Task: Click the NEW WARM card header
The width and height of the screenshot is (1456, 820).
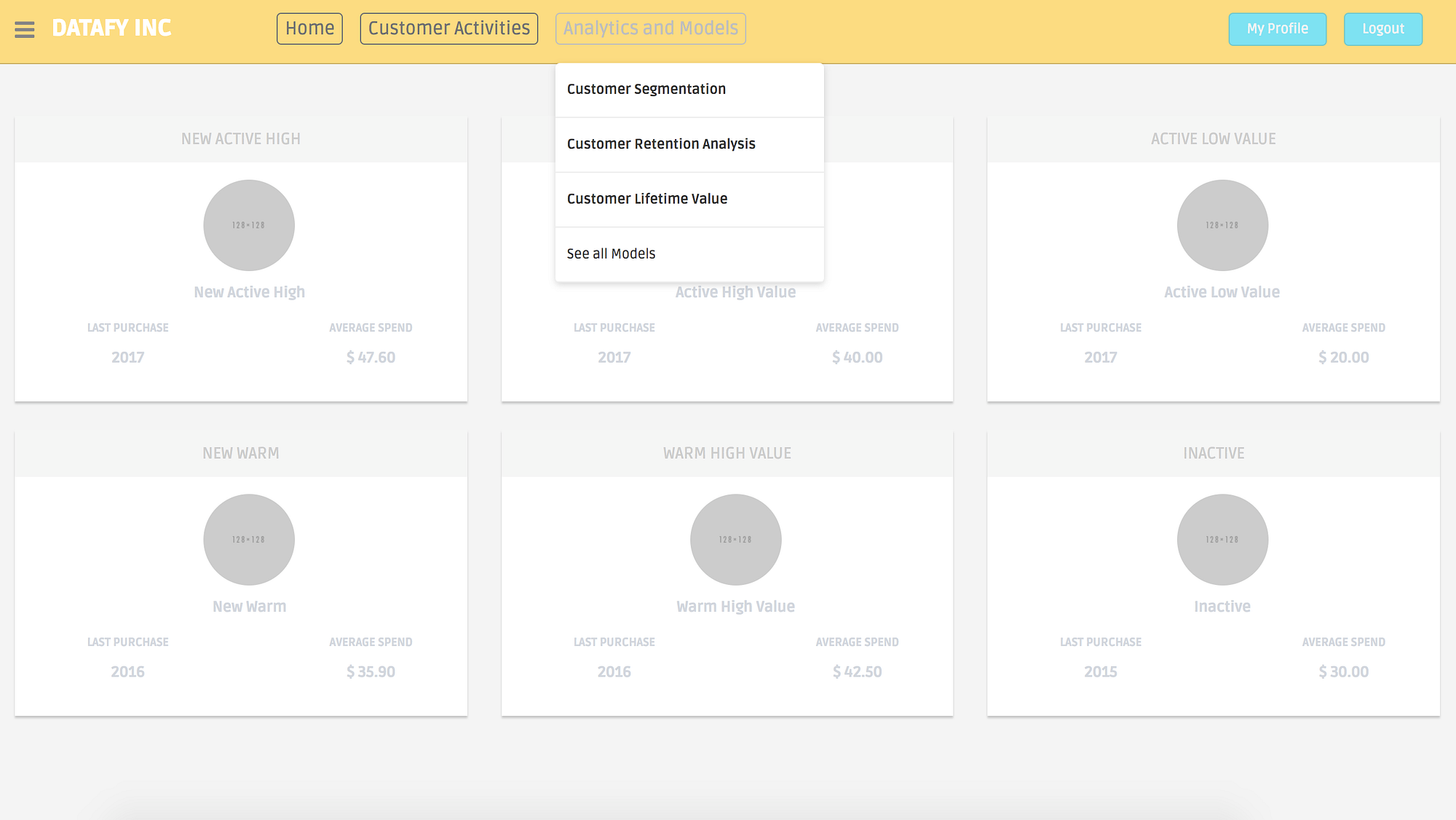Action: [x=241, y=453]
